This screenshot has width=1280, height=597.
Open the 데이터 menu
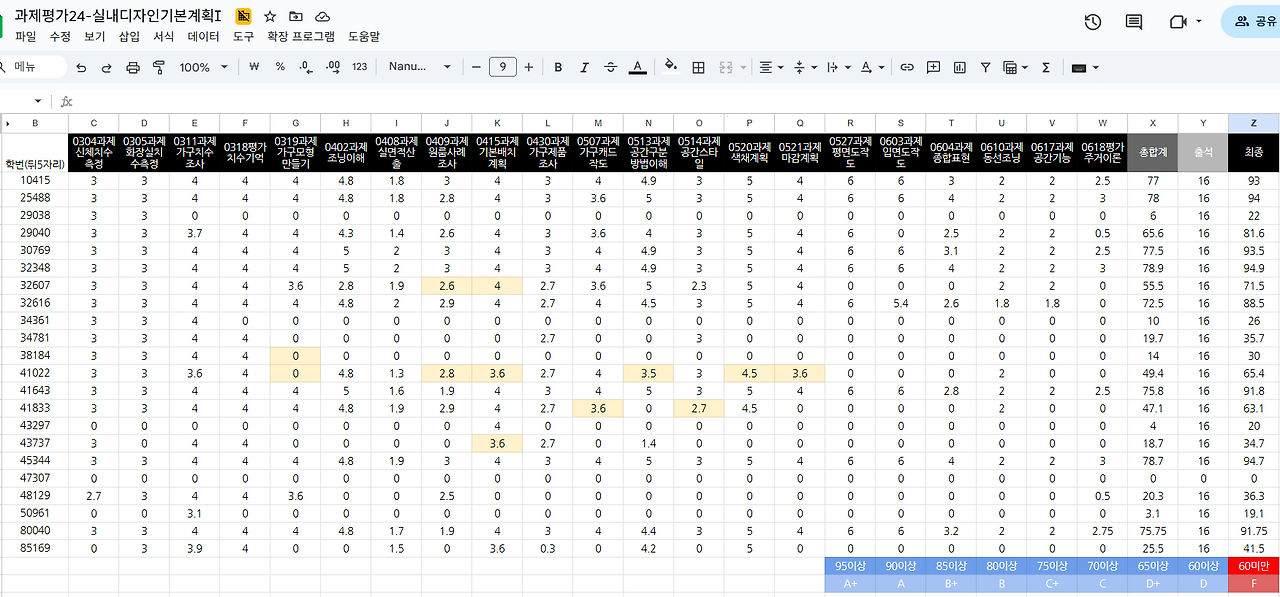click(201, 34)
